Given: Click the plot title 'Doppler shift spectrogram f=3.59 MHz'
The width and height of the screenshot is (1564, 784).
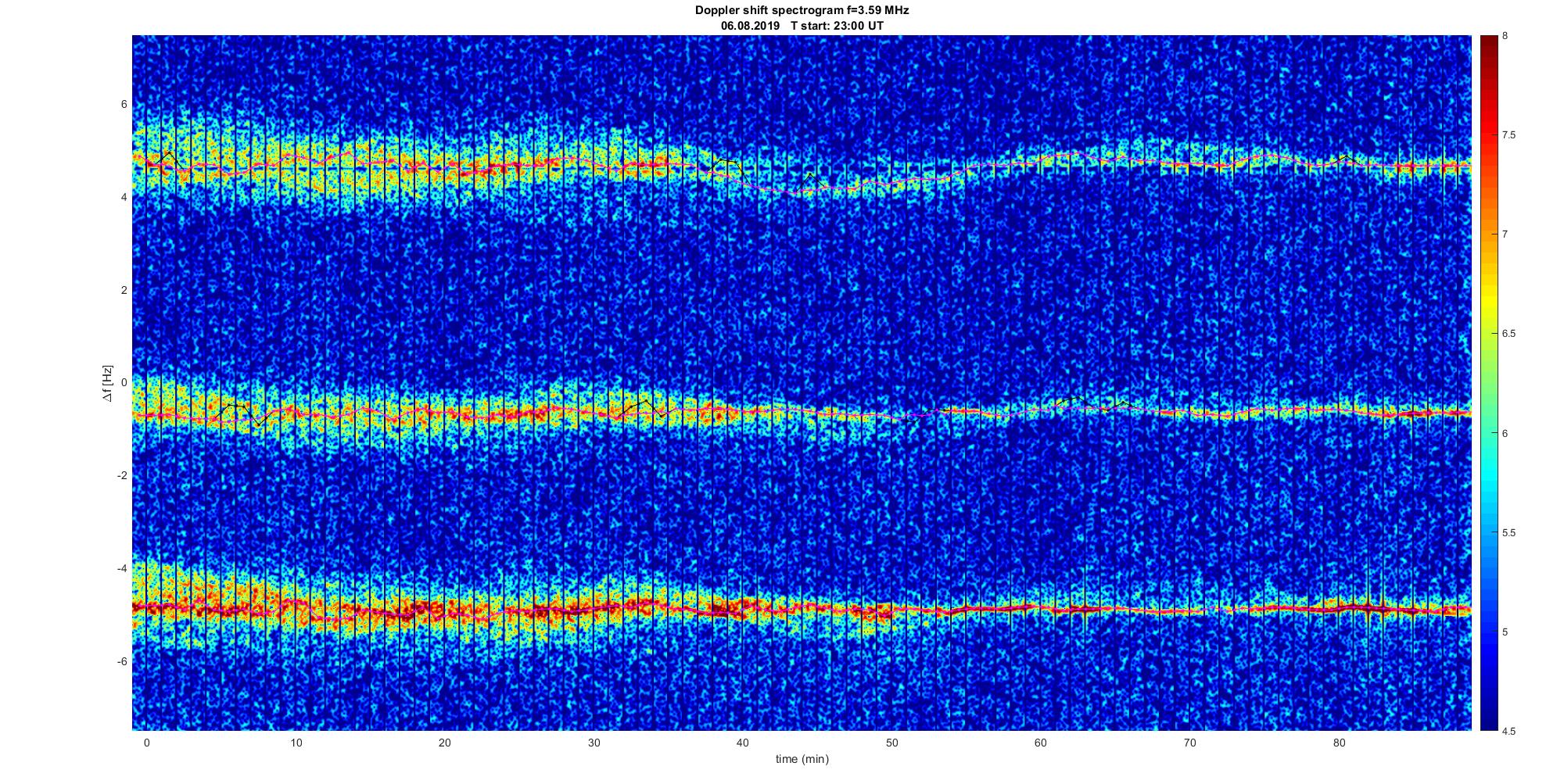Looking at the screenshot, I should pos(802,11).
